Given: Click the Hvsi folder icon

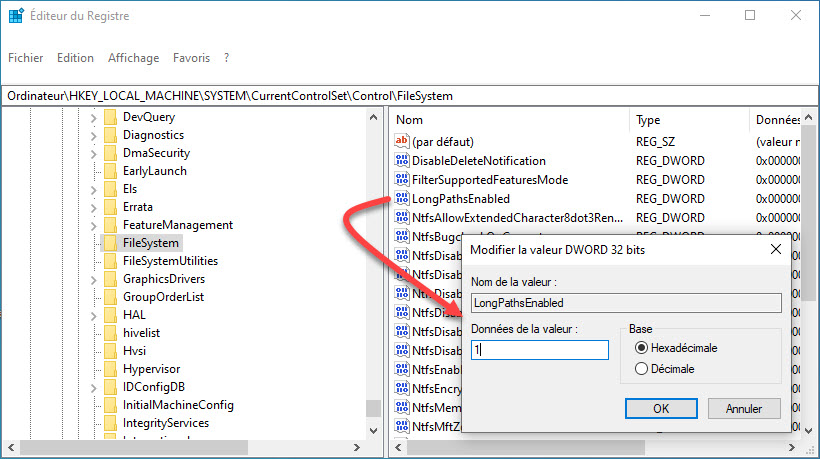Looking at the screenshot, I should (x=110, y=351).
